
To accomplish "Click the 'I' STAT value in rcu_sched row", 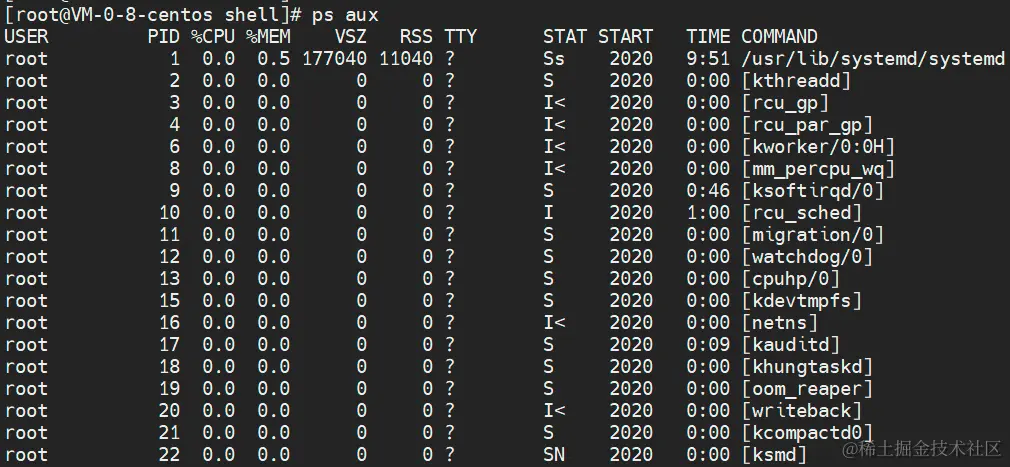I will coord(548,213).
